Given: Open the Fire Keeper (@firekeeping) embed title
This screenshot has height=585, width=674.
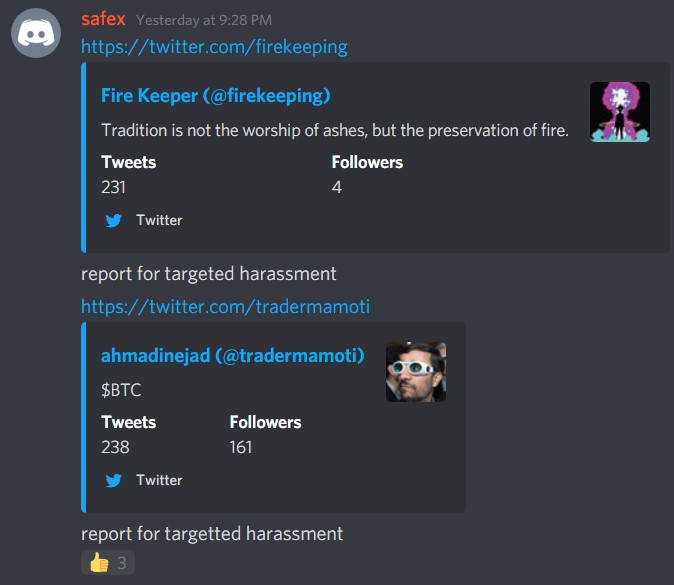Looking at the screenshot, I should click(x=216, y=95).
